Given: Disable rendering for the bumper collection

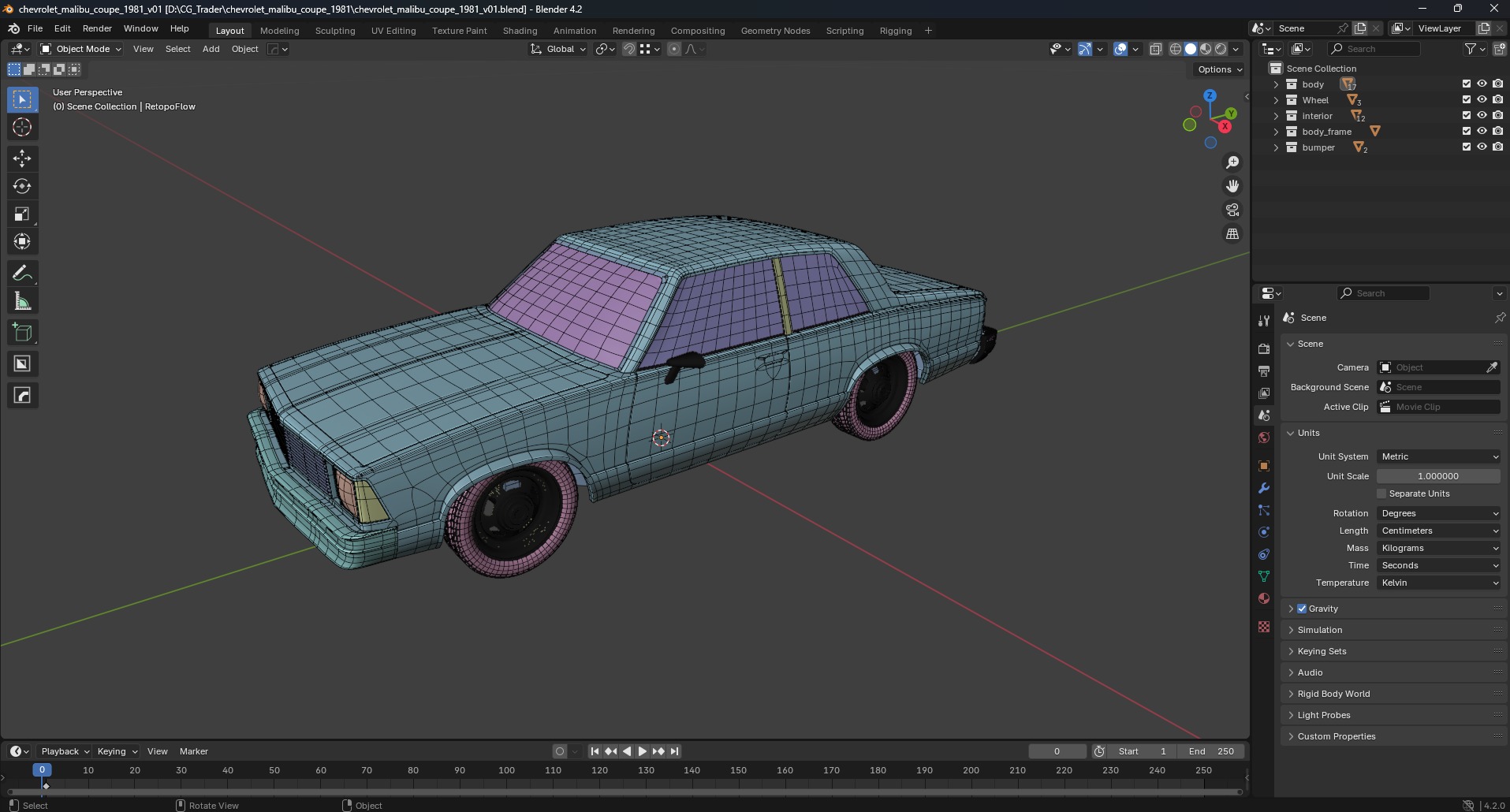Looking at the screenshot, I should coord(1497,147).
